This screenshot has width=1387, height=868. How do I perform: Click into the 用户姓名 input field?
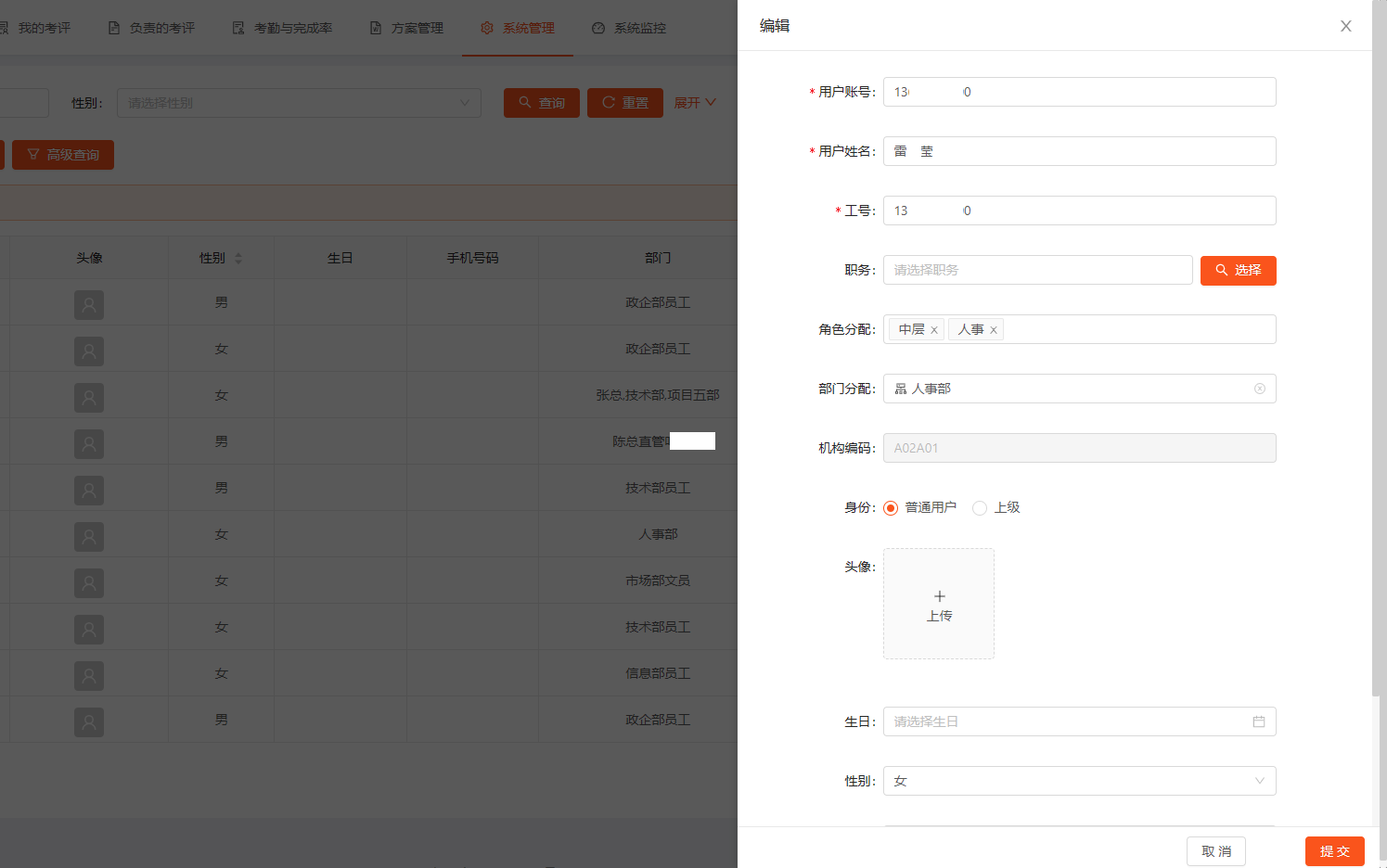[x=1079, y=151]
